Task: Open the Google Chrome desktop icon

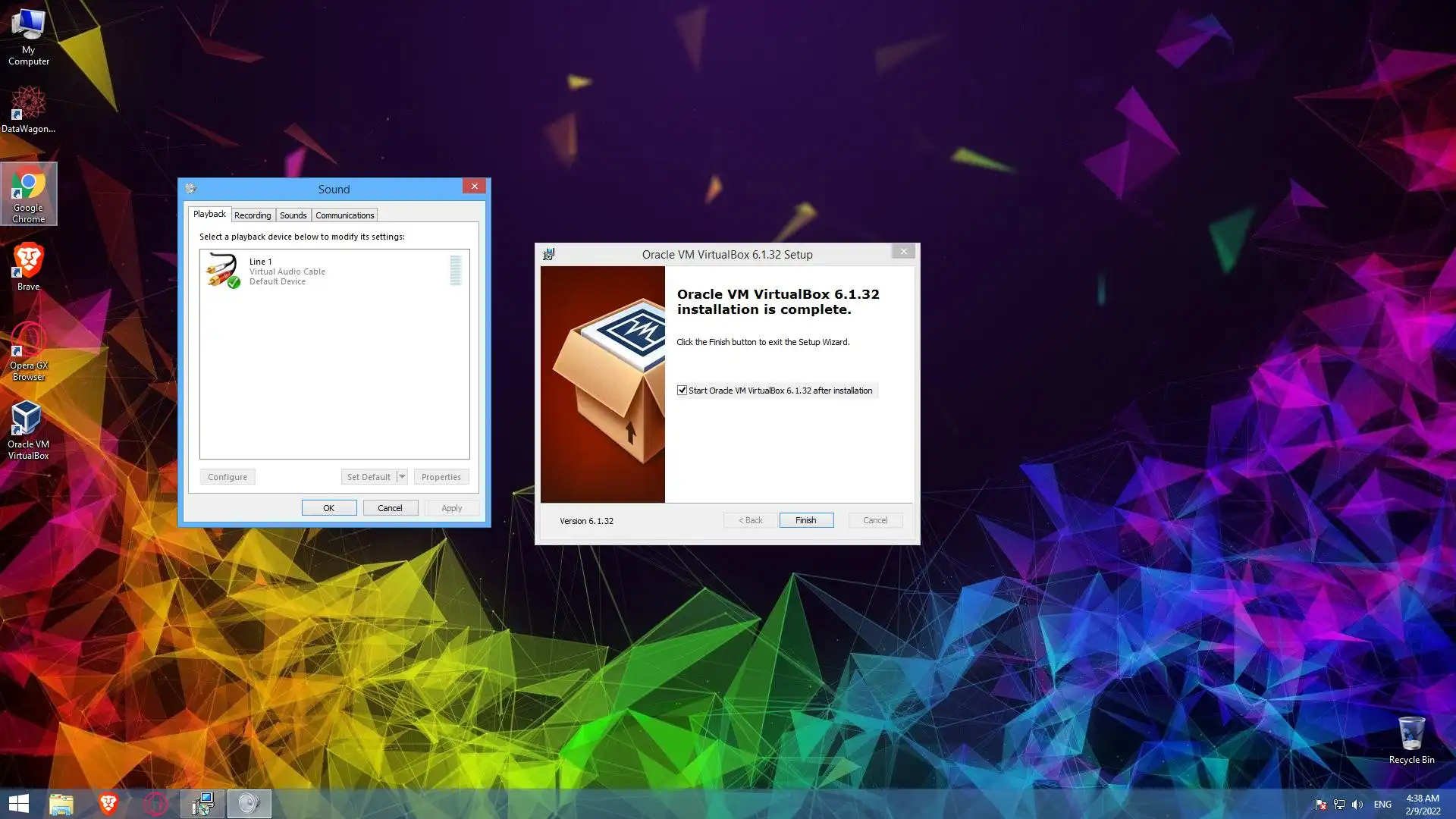Action: click(28, 193)
